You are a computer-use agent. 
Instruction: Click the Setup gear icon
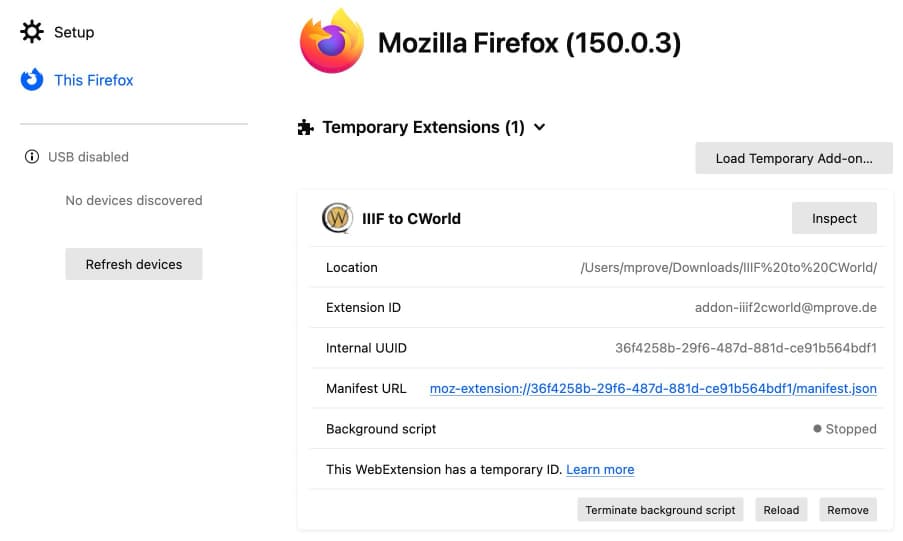coord(32,32)
